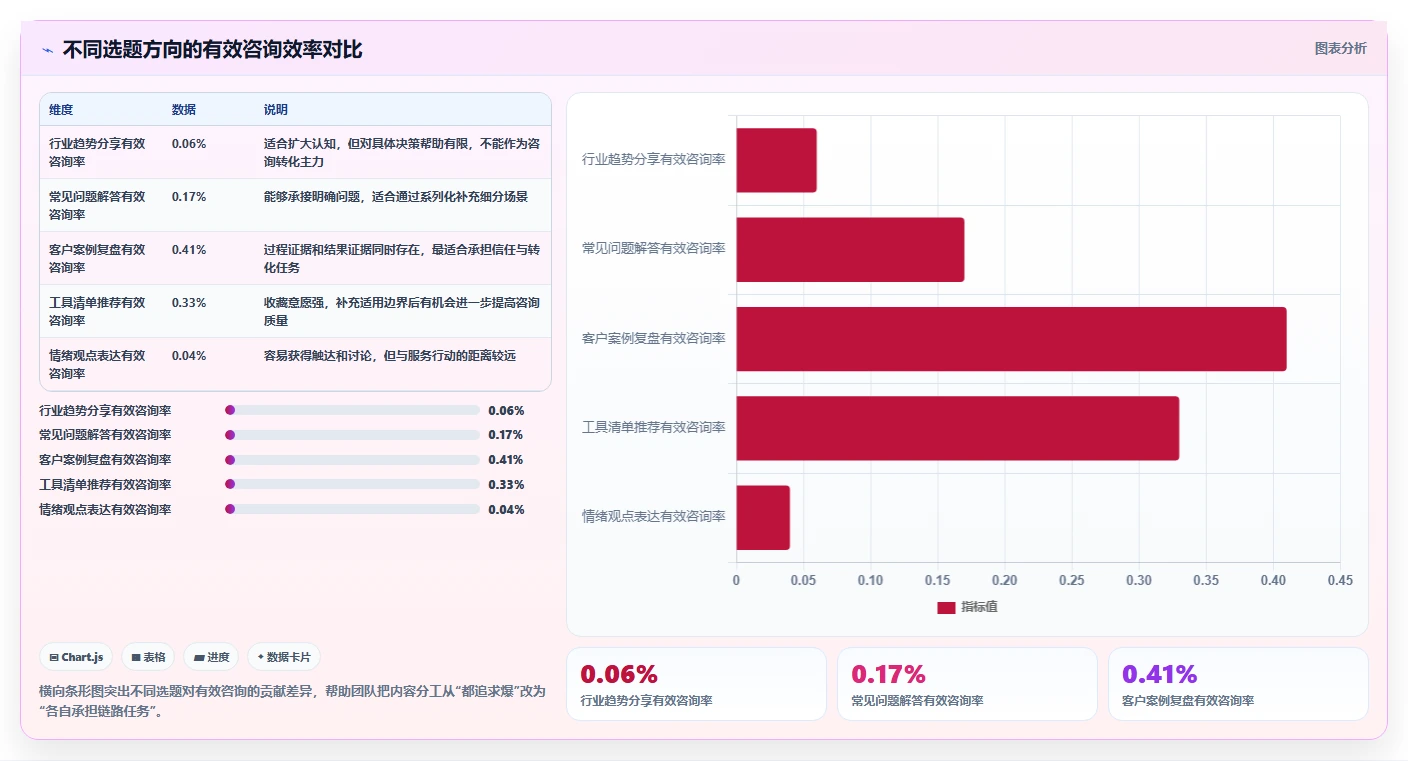Click the 工具清单推荐 bar in the chart
Screen dimensions: 1408x761
click(958, 428)
